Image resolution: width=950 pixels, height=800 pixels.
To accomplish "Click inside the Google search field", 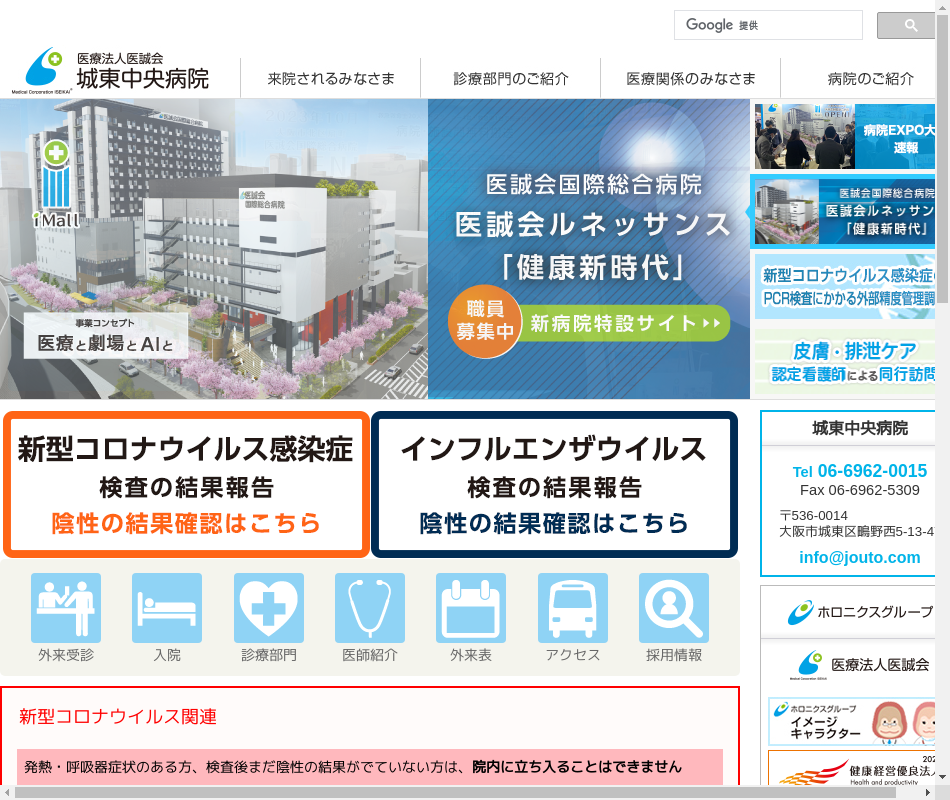I will [x=768, y=25].
